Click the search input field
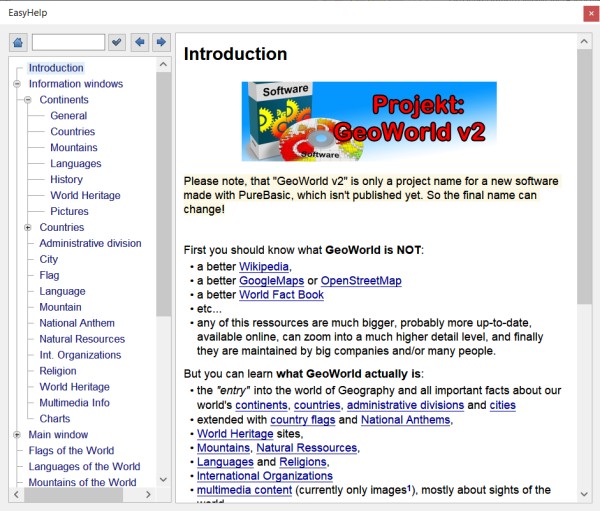Image resolution: width=600 pixels, height=511 pixels. [x=68, y=42]
